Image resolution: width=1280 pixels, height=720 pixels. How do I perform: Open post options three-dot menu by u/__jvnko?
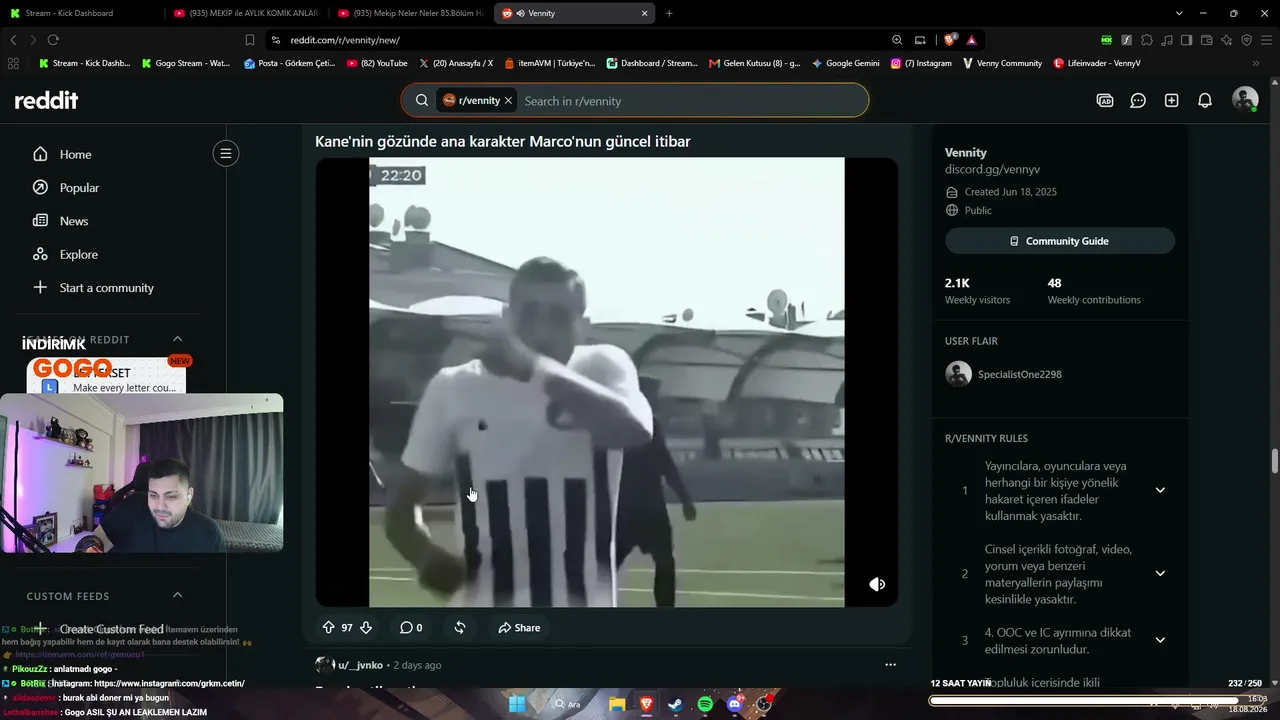(x=890, y=665)
